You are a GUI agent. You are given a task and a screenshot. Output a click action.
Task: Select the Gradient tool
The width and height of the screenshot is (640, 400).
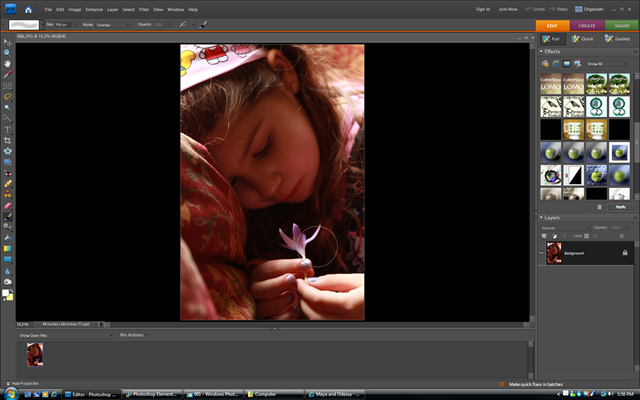7,249
